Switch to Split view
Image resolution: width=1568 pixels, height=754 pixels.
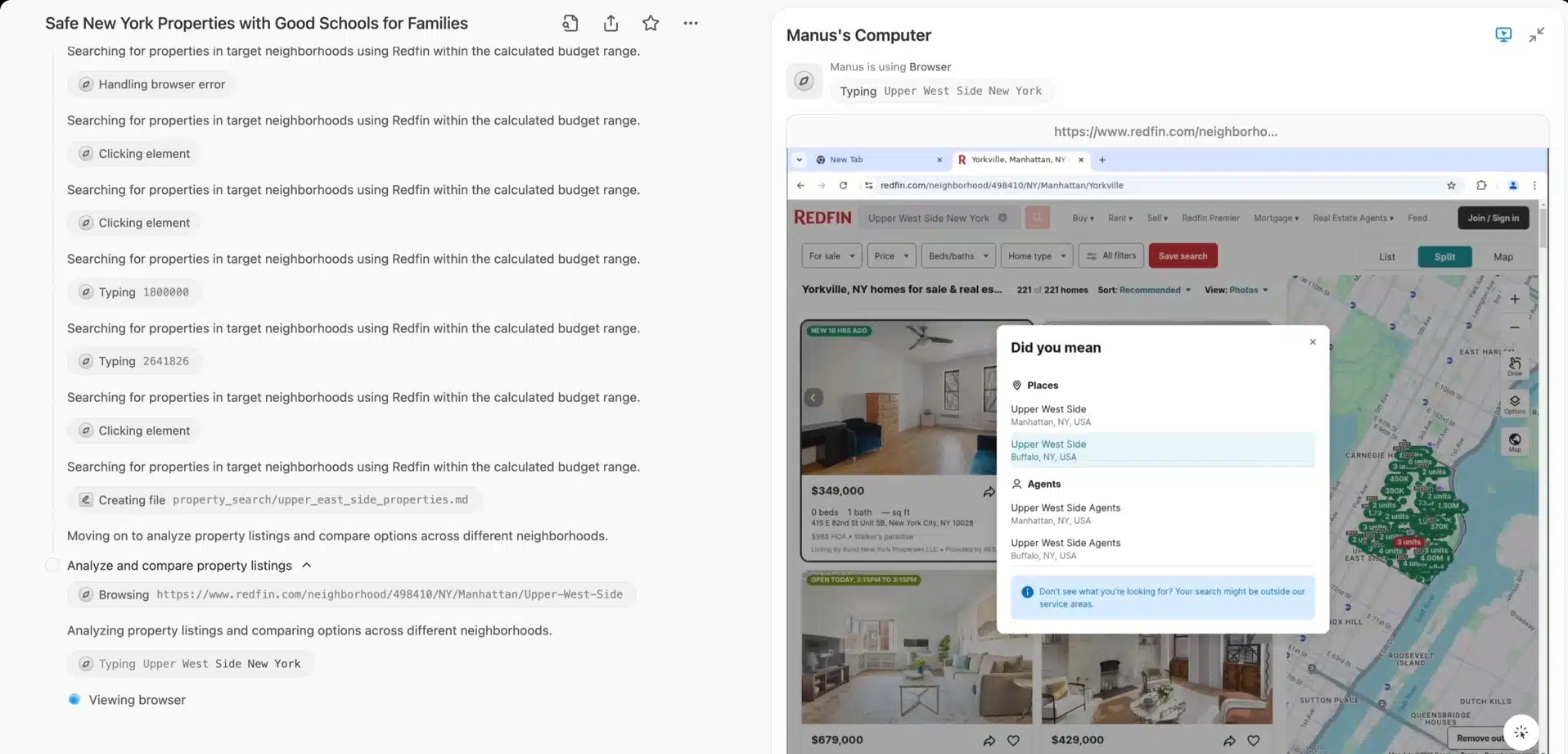point(1444,257)
